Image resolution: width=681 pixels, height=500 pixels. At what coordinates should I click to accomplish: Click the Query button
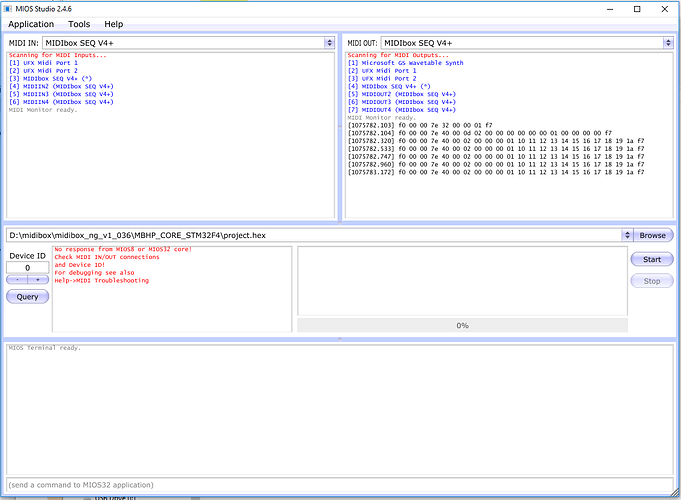tap(27, 297)
